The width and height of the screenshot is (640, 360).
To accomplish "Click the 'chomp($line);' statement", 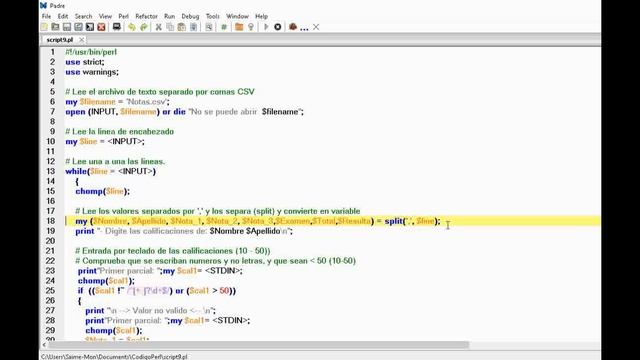I will click(102, 191).
